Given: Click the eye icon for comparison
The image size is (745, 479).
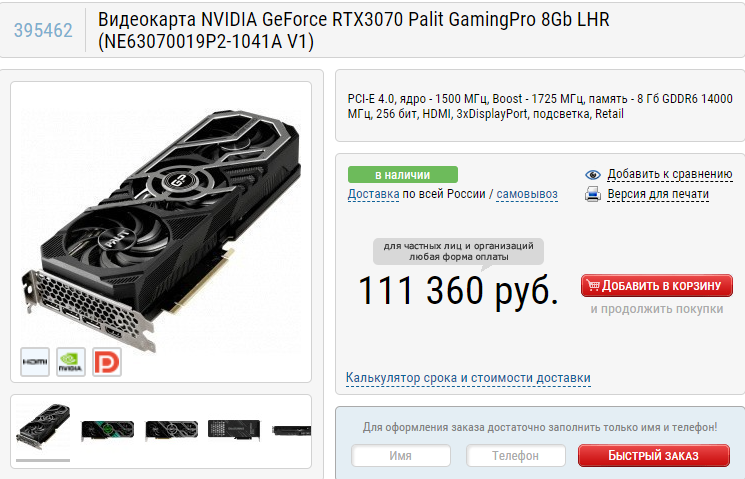Looking at the screenshot, I should [x=593, y=174].
